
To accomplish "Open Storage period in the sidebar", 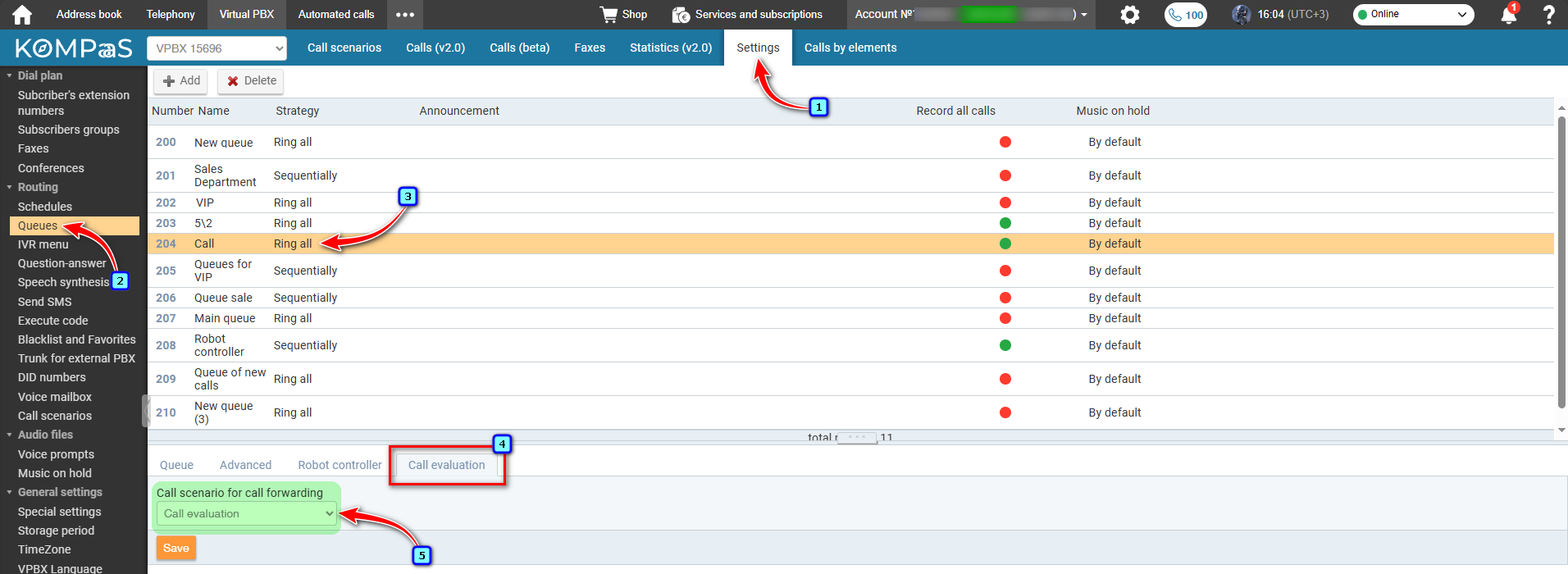I will [57, 531].
